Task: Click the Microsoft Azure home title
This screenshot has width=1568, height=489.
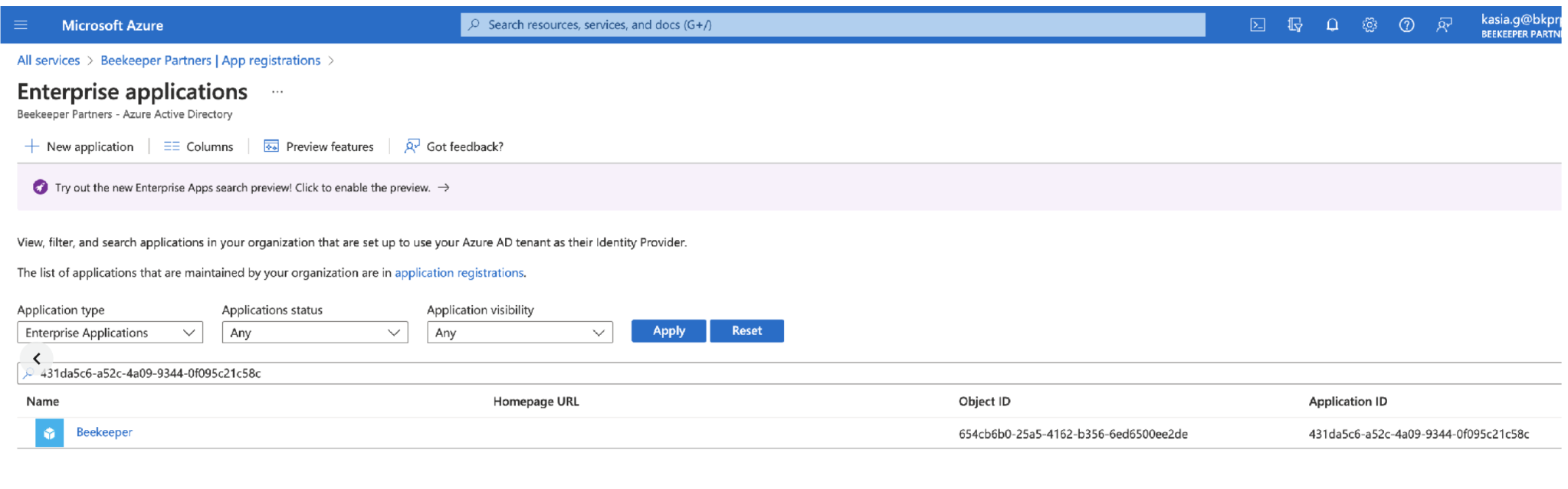Action: click(113, 25)
